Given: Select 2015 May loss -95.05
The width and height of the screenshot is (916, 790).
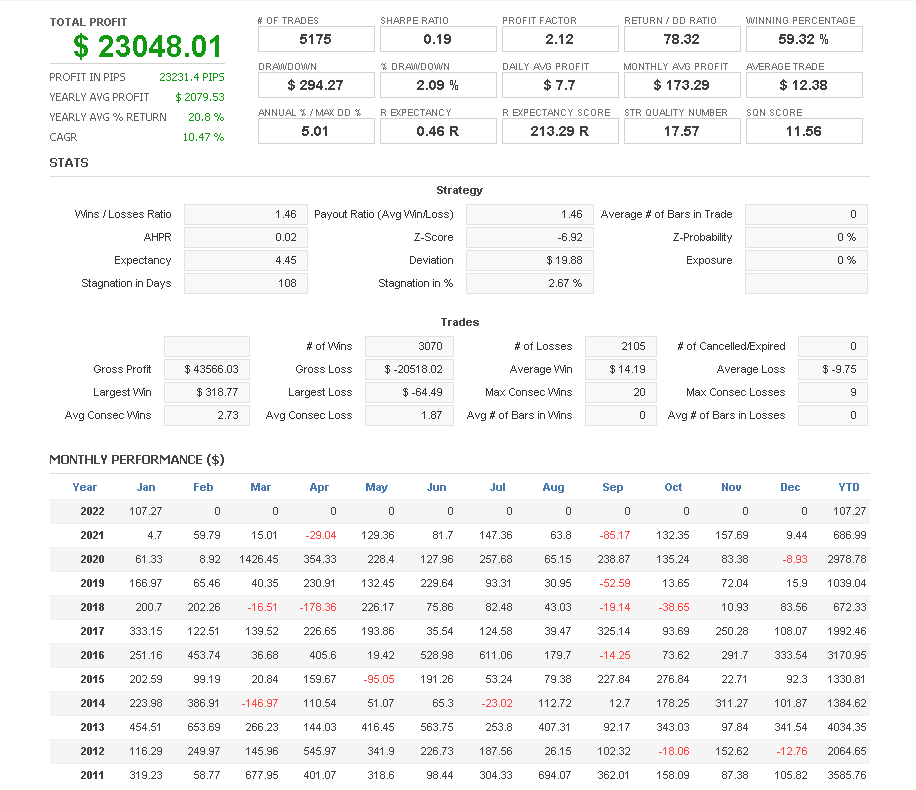Looking at the screenshot, I should pos(379,680).
